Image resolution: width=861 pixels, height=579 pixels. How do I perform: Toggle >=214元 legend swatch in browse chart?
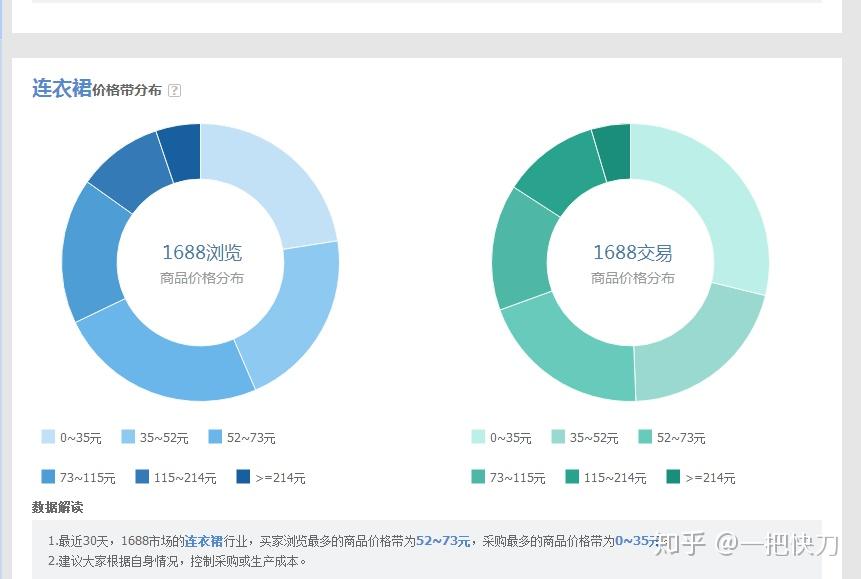click(243, 476)
